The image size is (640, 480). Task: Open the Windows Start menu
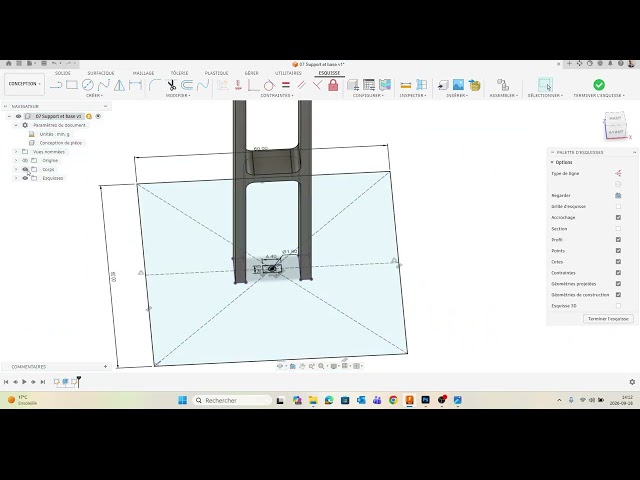point(182,400)
